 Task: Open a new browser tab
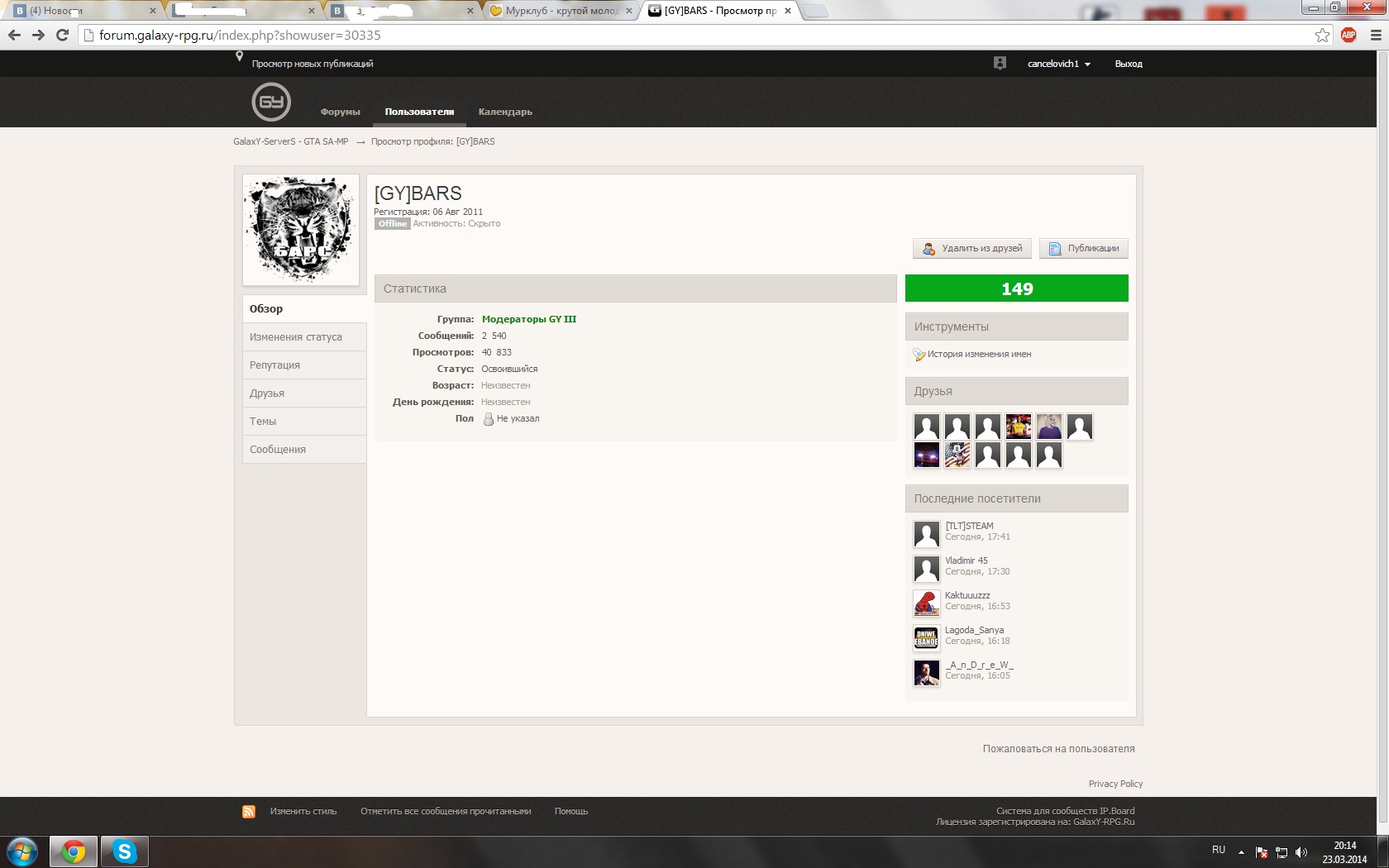click(814, 11)
